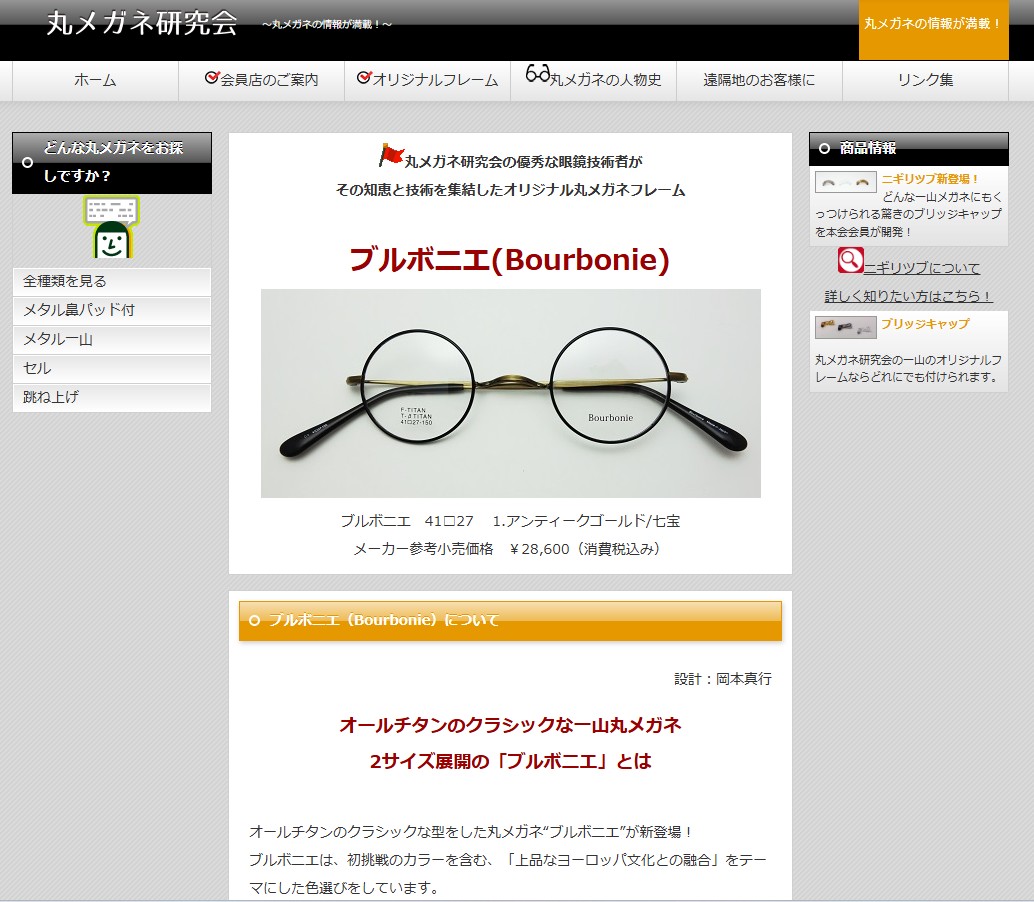Select 跳ね上げ in the sidebar
This screenshot has width=1034, height=902.
(111, 398)
